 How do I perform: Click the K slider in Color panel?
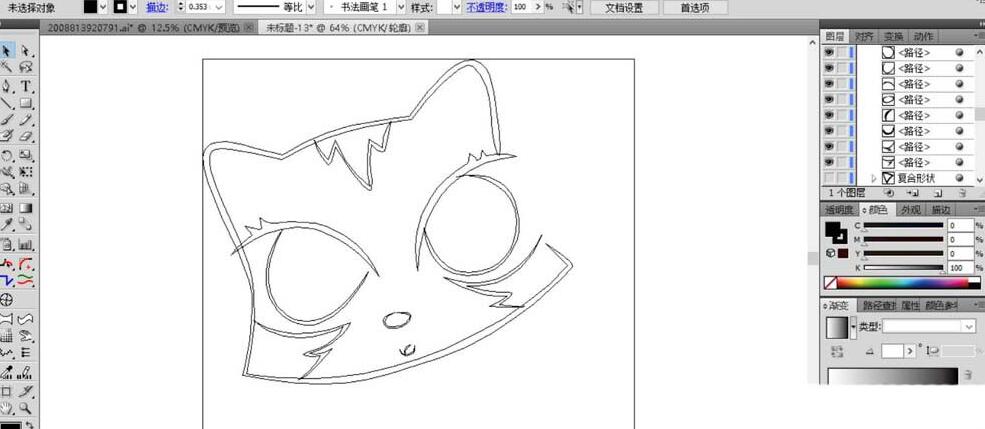tap(903, 268)
